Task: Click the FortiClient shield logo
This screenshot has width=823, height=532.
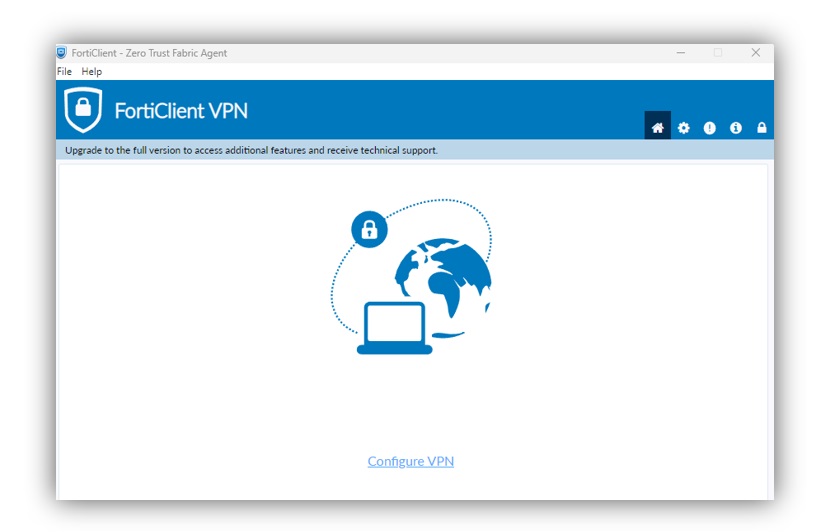Action: click(x=83, y=110)
